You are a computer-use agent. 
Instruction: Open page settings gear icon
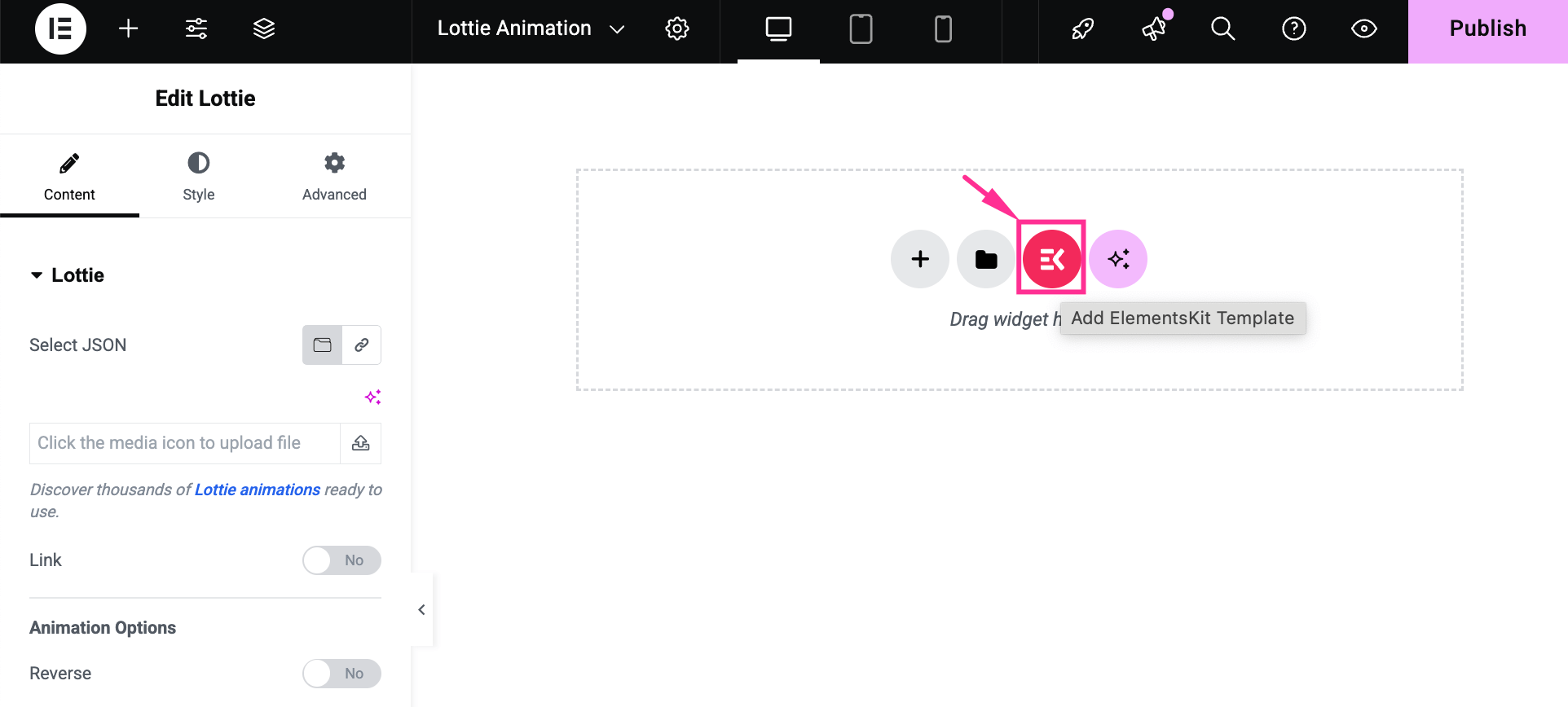coord(677,29)
